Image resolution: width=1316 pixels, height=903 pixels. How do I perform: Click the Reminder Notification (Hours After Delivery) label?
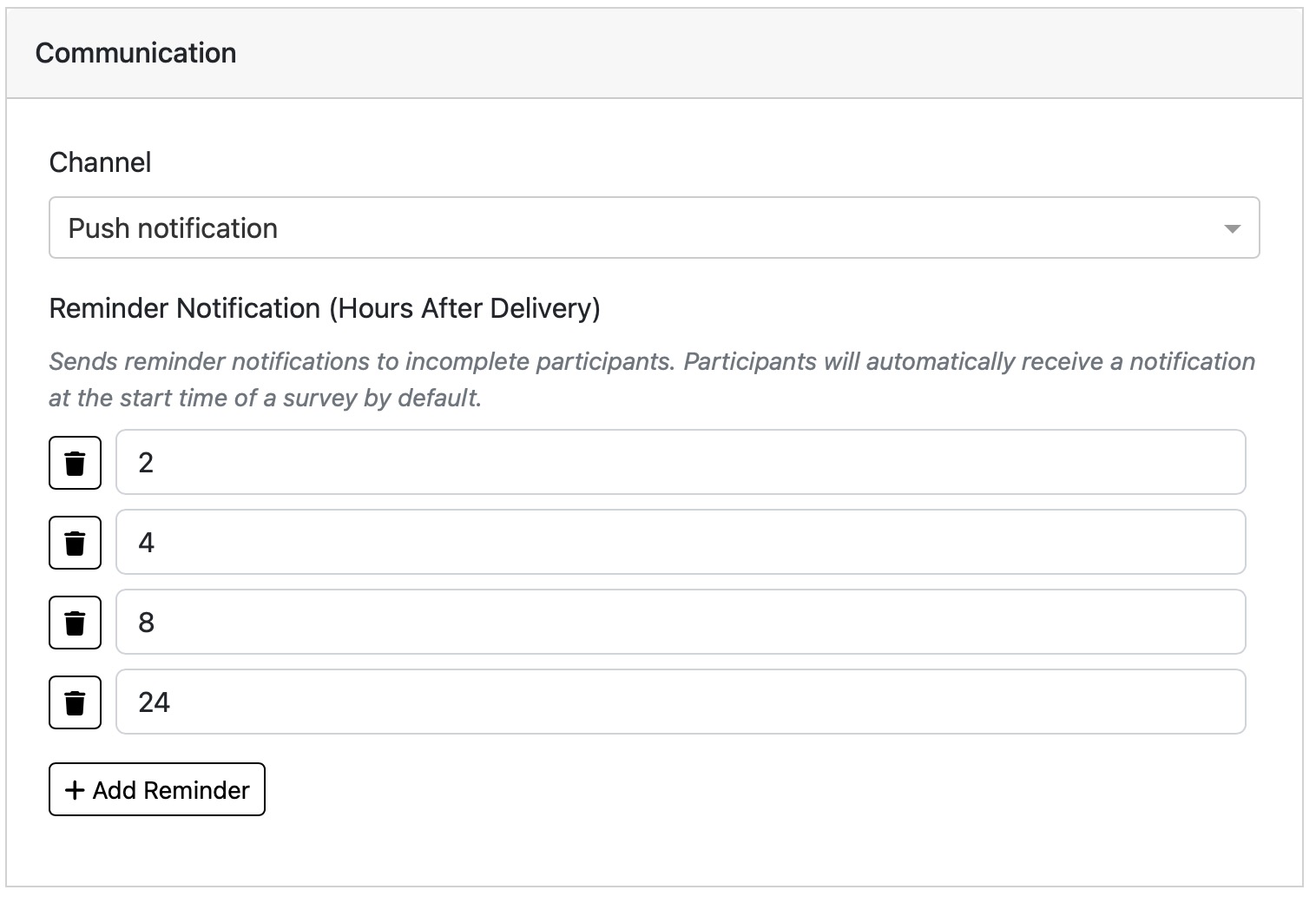324,308
